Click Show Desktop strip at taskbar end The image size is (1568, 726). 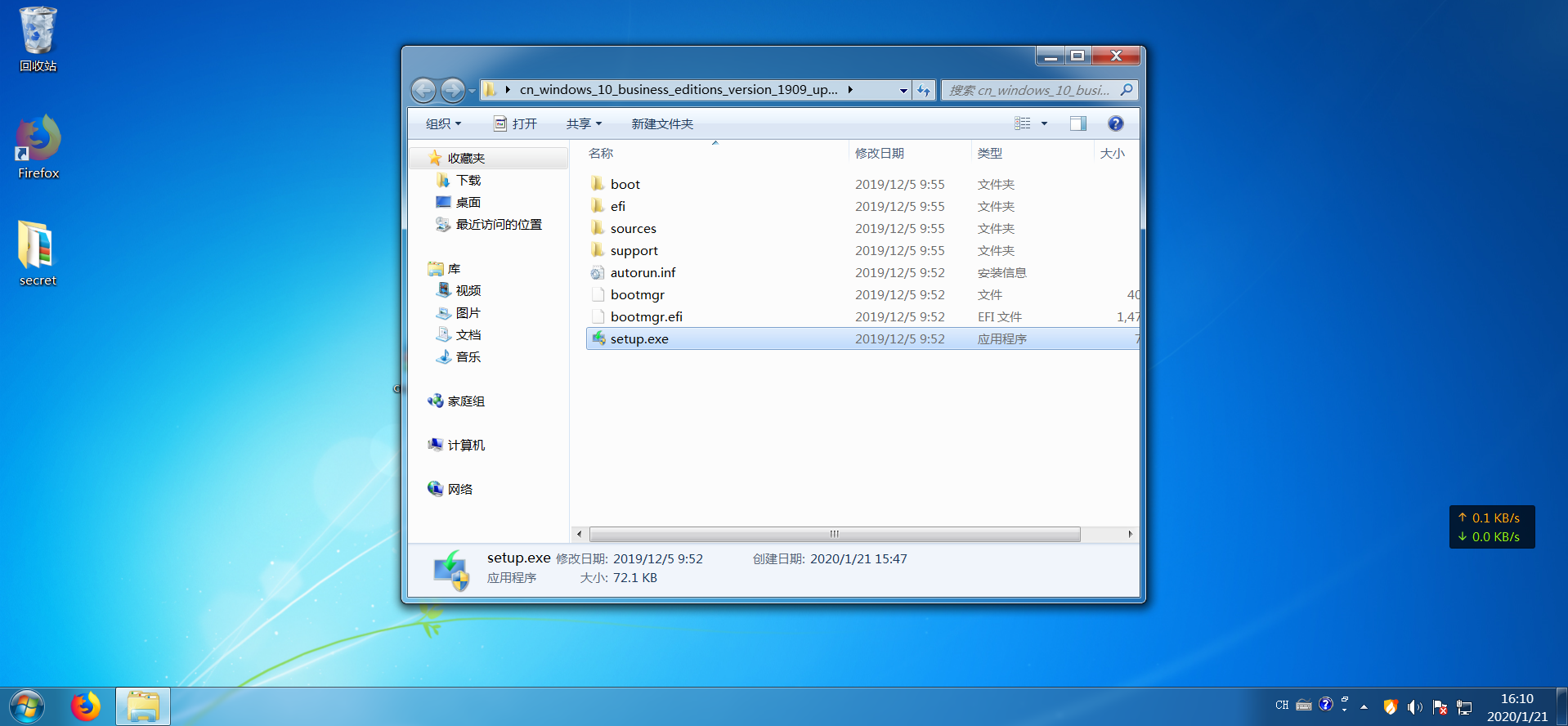coord(1561,706)
